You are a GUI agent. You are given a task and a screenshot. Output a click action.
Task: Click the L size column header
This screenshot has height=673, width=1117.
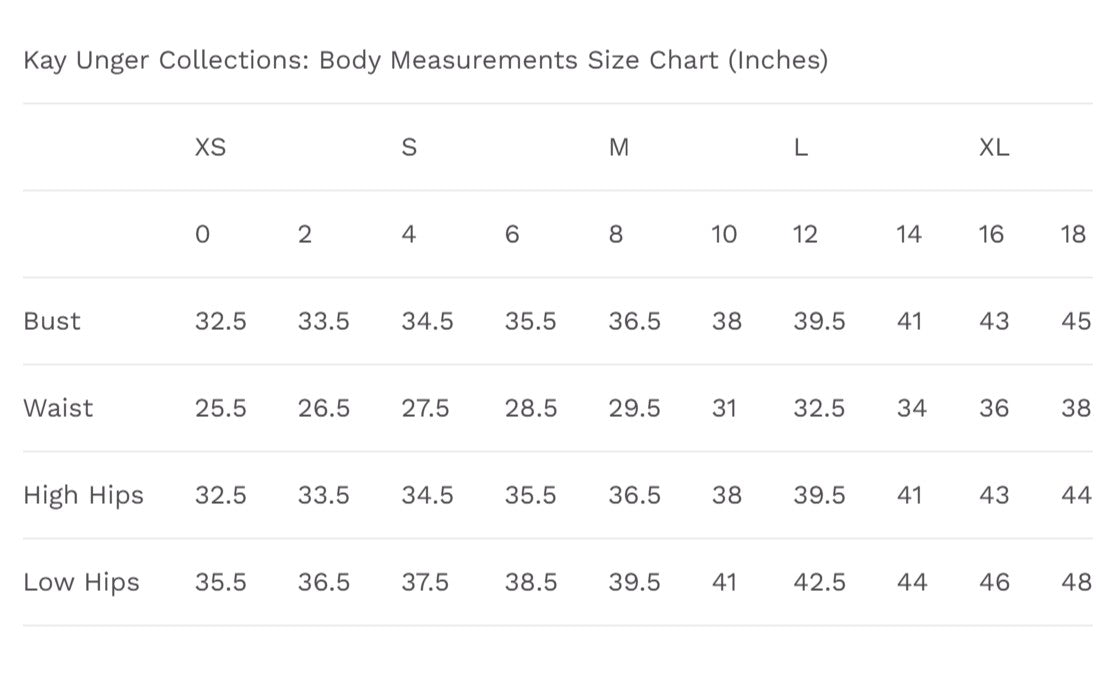(801, 148)
